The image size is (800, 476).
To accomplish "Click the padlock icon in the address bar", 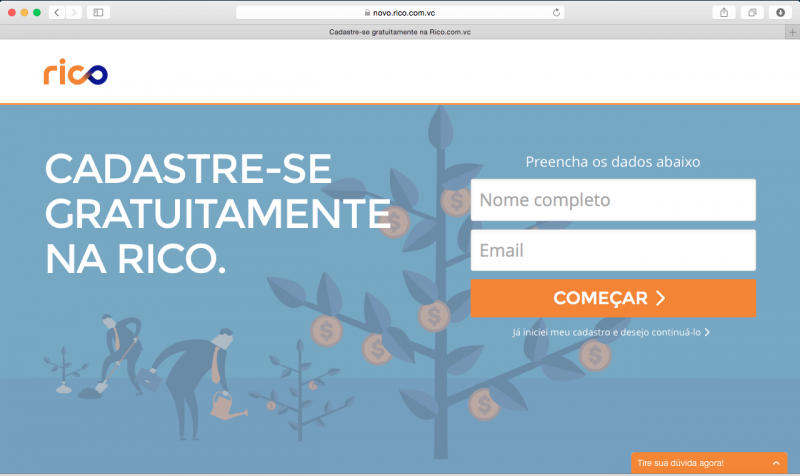I will (x=367, y=12).
